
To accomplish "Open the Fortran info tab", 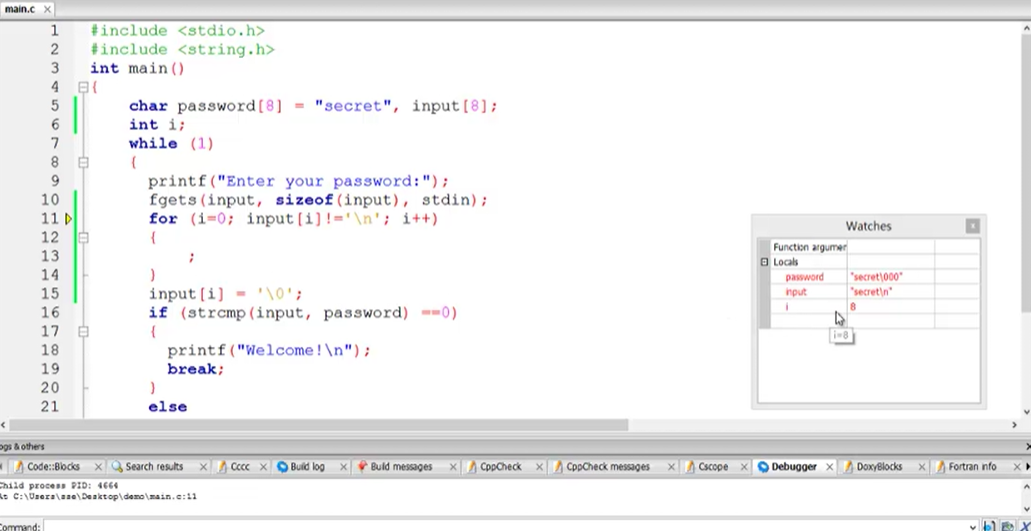I will pyautogui.click(x=972, y=467).
